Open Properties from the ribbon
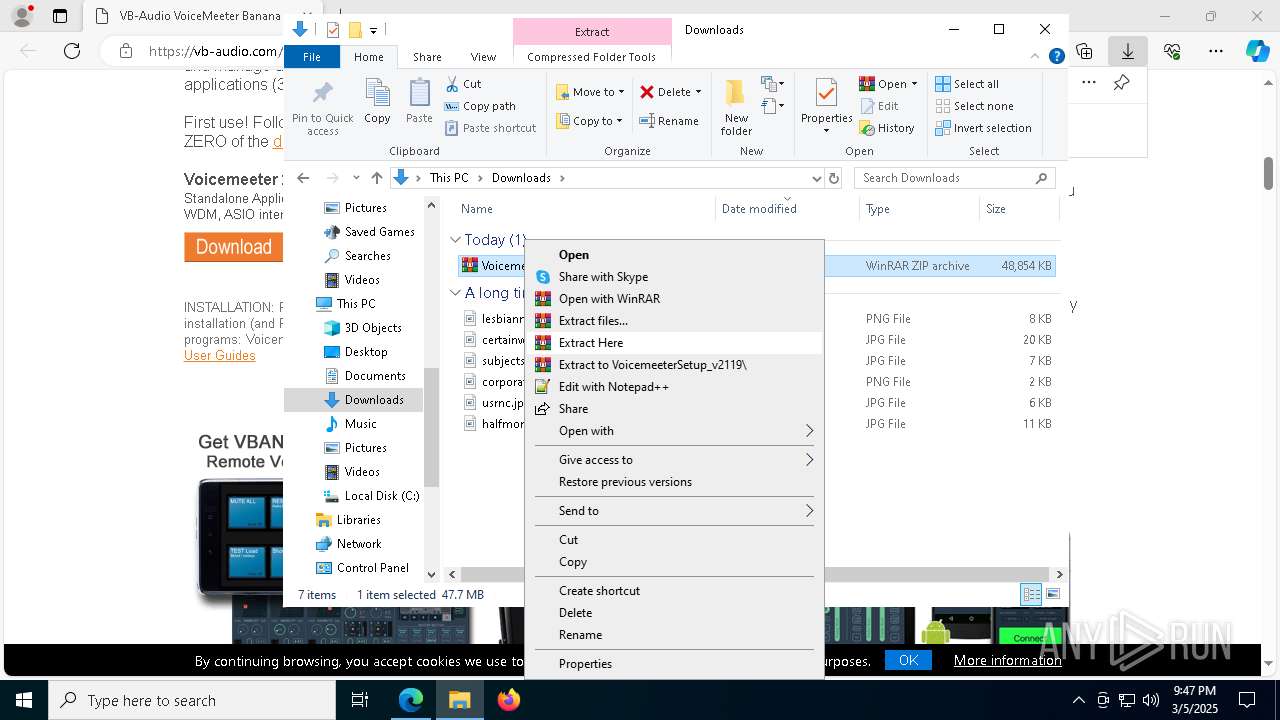 (x=826, y=106)
